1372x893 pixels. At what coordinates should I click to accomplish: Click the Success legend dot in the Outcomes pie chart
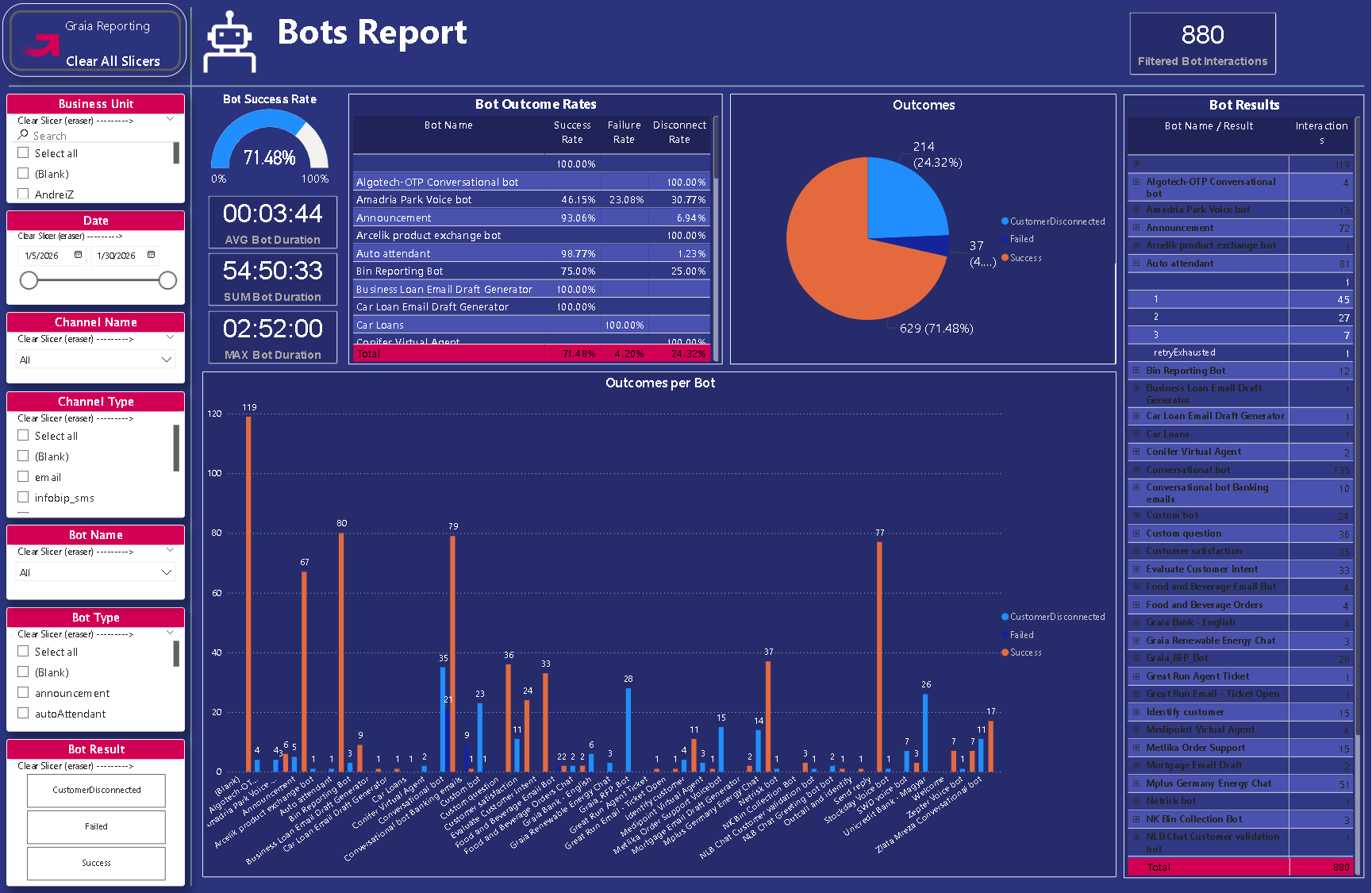click(x=1005, y=258)
